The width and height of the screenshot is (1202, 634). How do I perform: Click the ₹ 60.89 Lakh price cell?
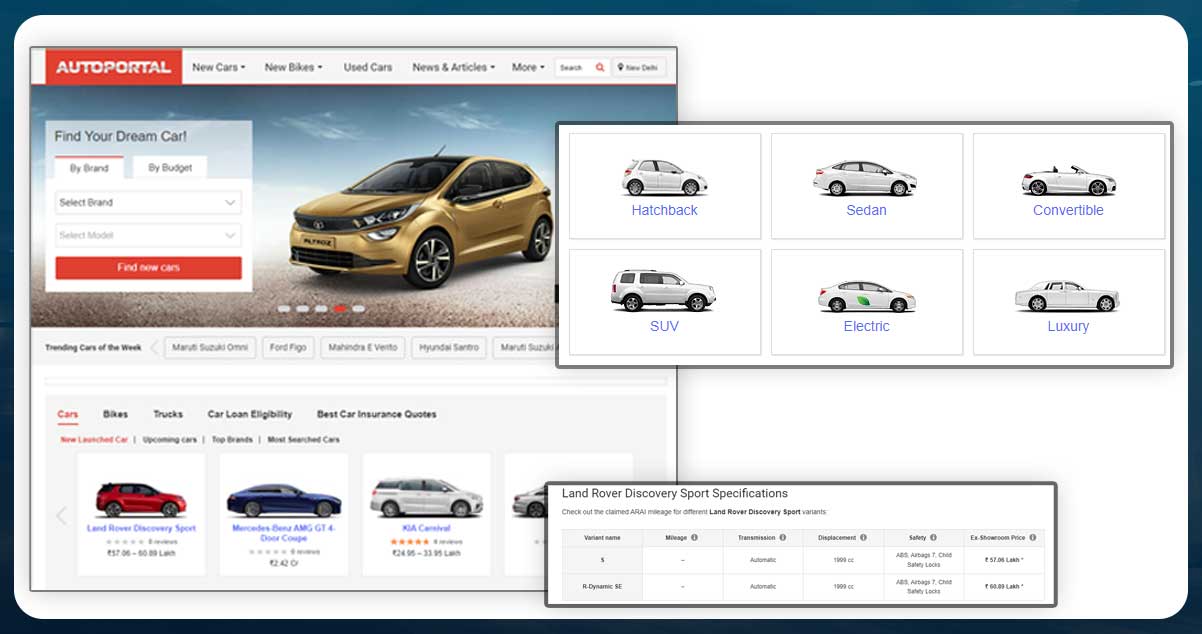(x=1004, y=586)
